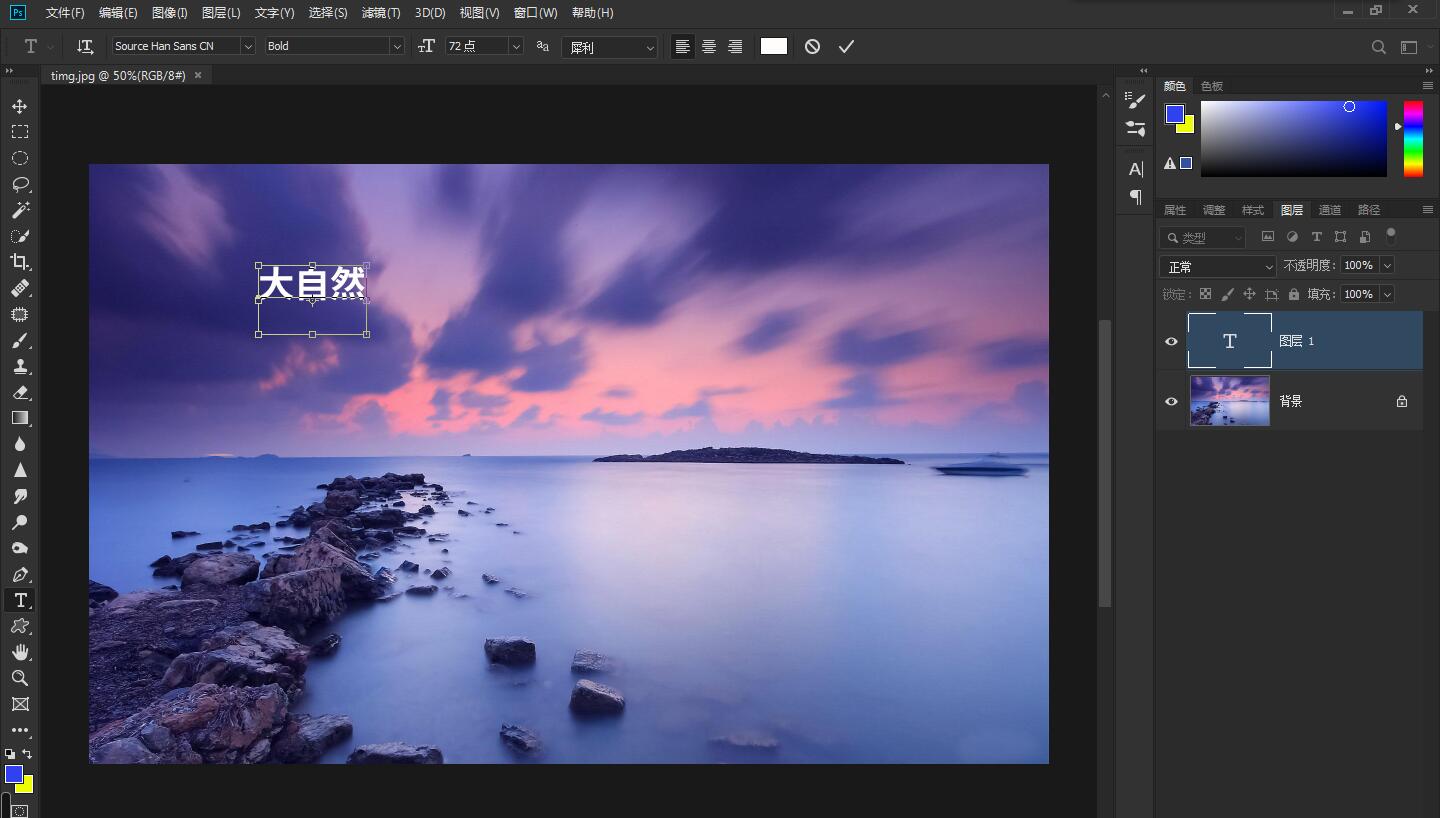Choose the Hand tool
Screen dimensions: 1440x818
[x=19, y=652]
